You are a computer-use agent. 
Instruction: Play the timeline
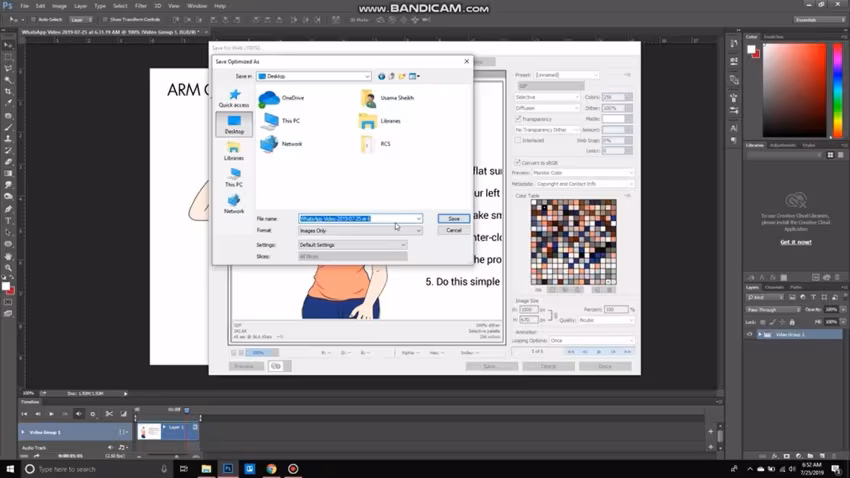pyautogui.click(x=51, y=414)
